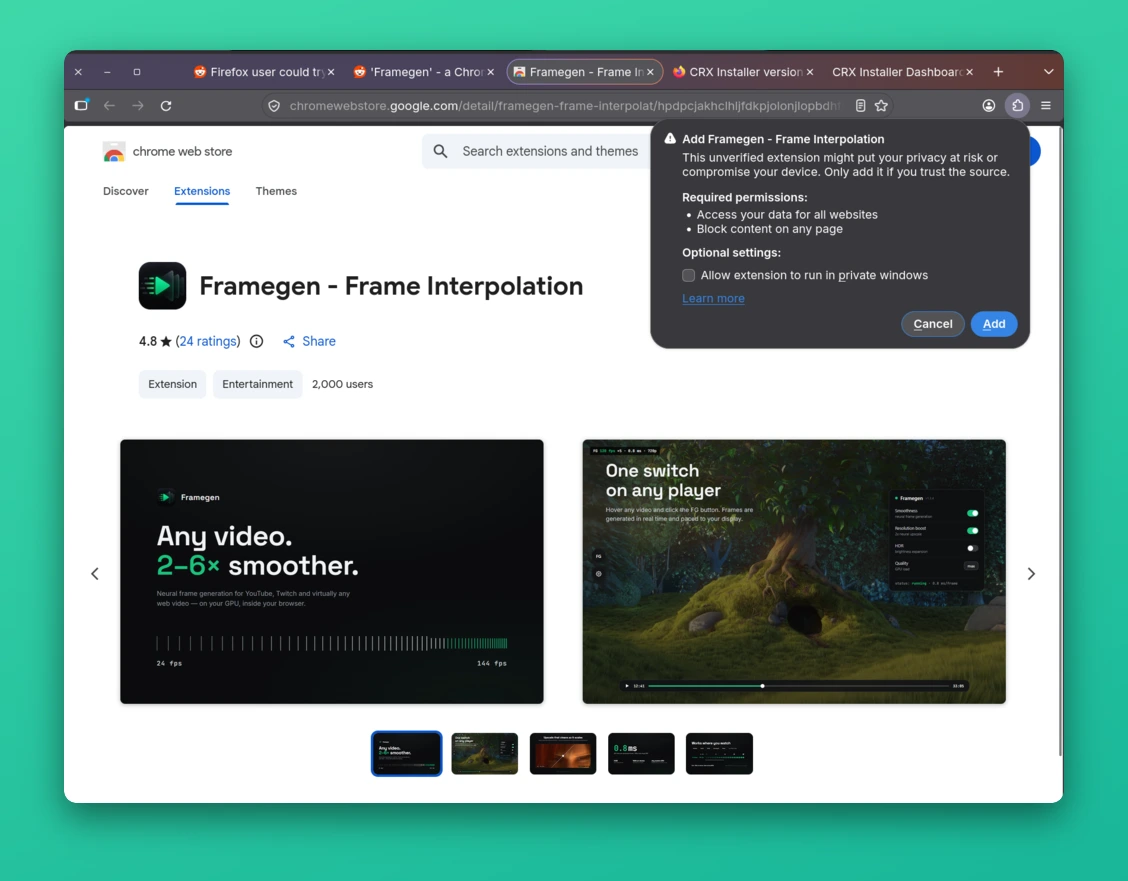Click 'Block content on any page' permission
The image size is (1128, 881).
[x=770, y=229]
